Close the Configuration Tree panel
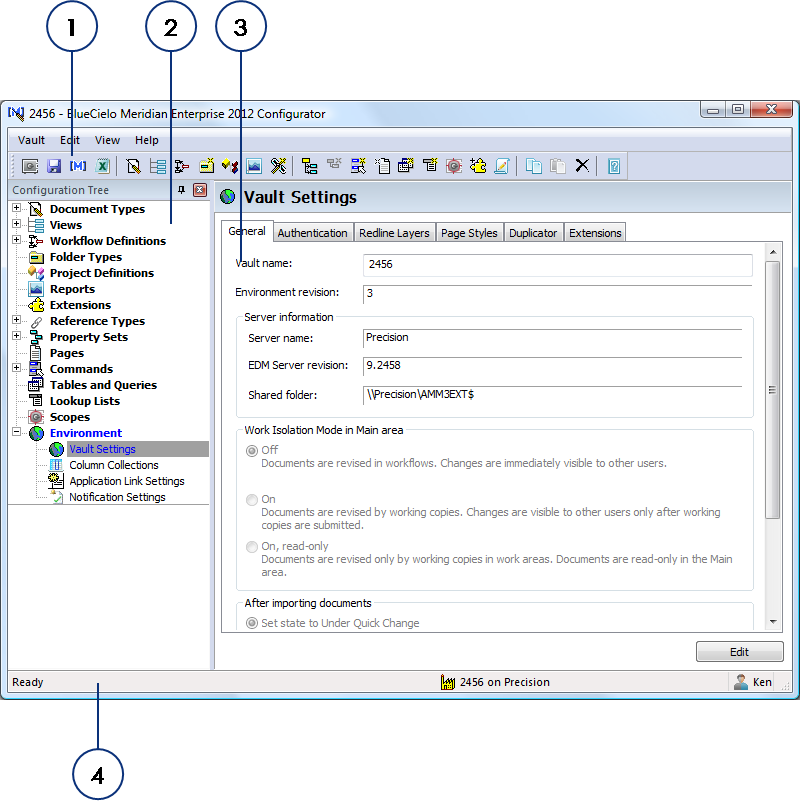 point(199,190)
